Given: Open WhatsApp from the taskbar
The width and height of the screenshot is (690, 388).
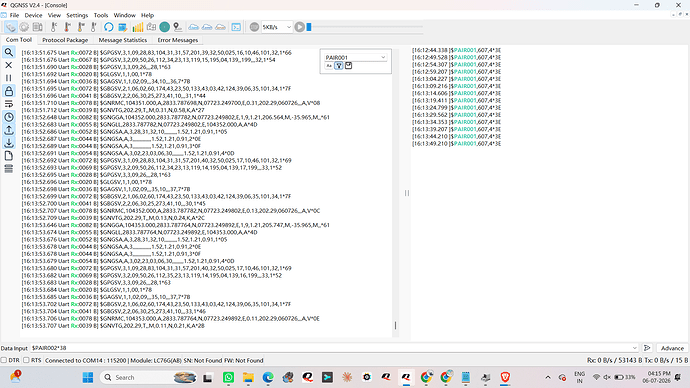Looking at the screenshot, I should (228, 377).
